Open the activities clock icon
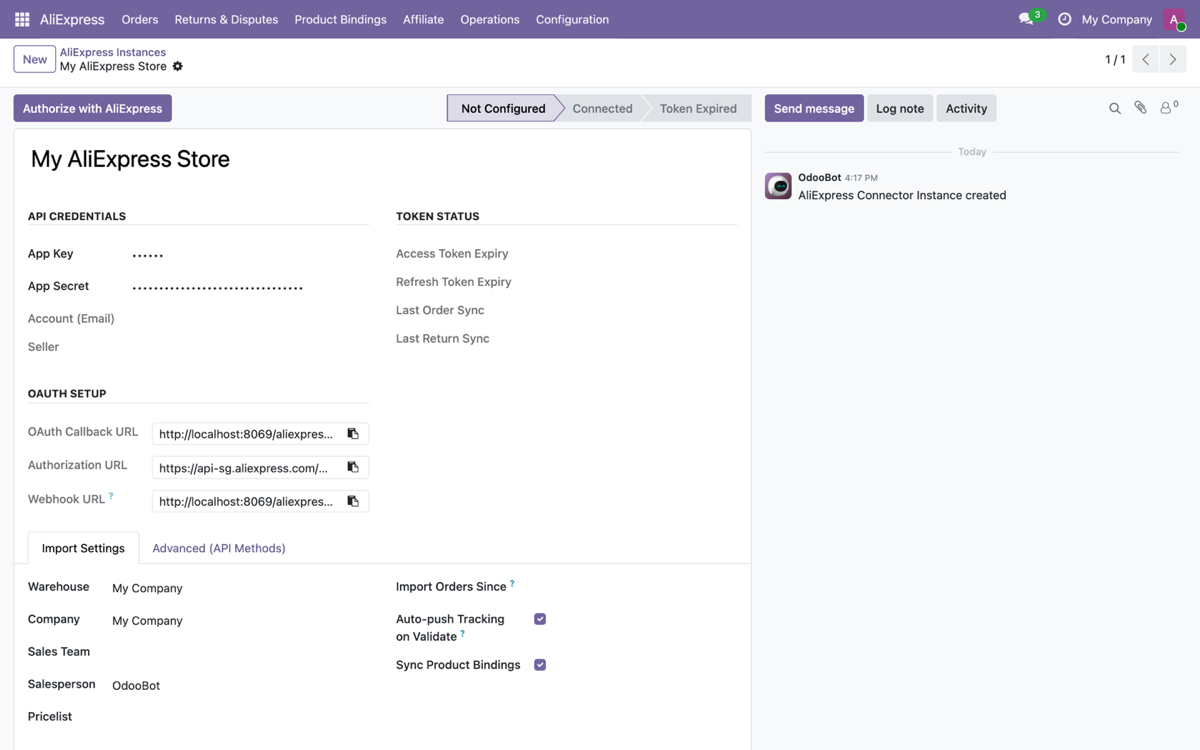1200x750 pixels. [1064, 19]
